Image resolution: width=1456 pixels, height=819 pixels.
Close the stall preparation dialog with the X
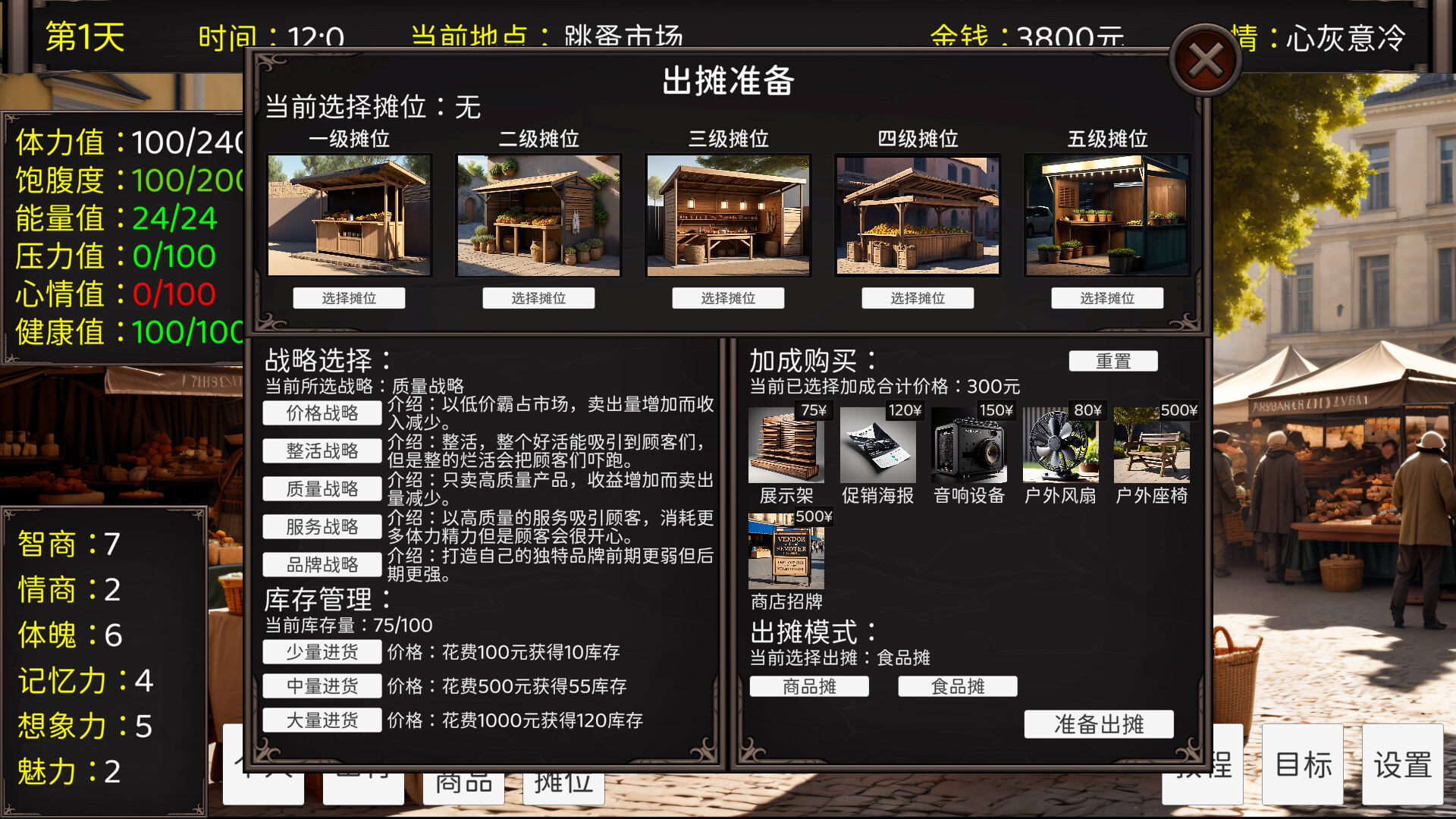coord(1205,60)
